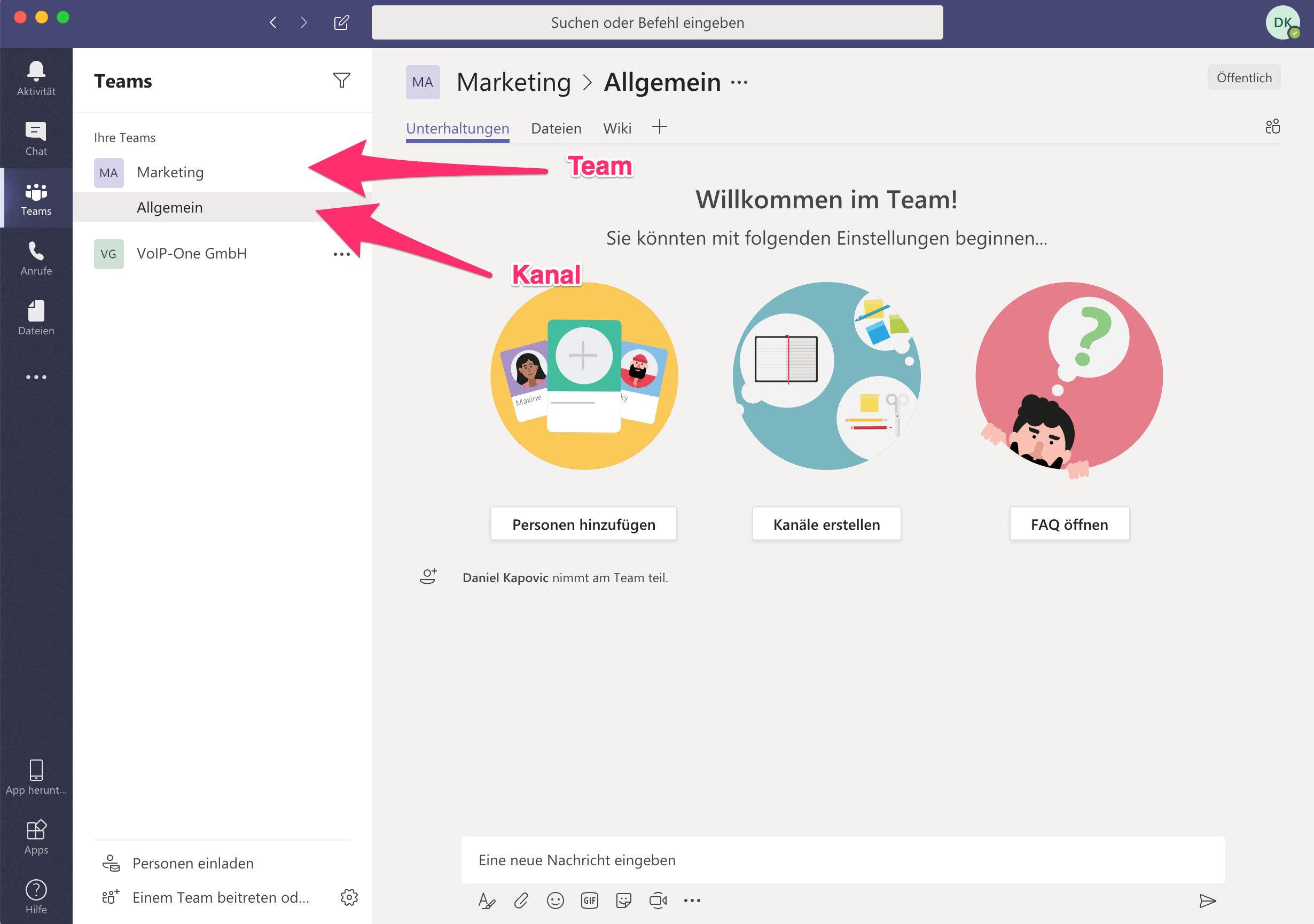The image size is (1314, 924).
Task: Open channel options ellipsis next to Allgemein
Action: [x=739, y=82]
